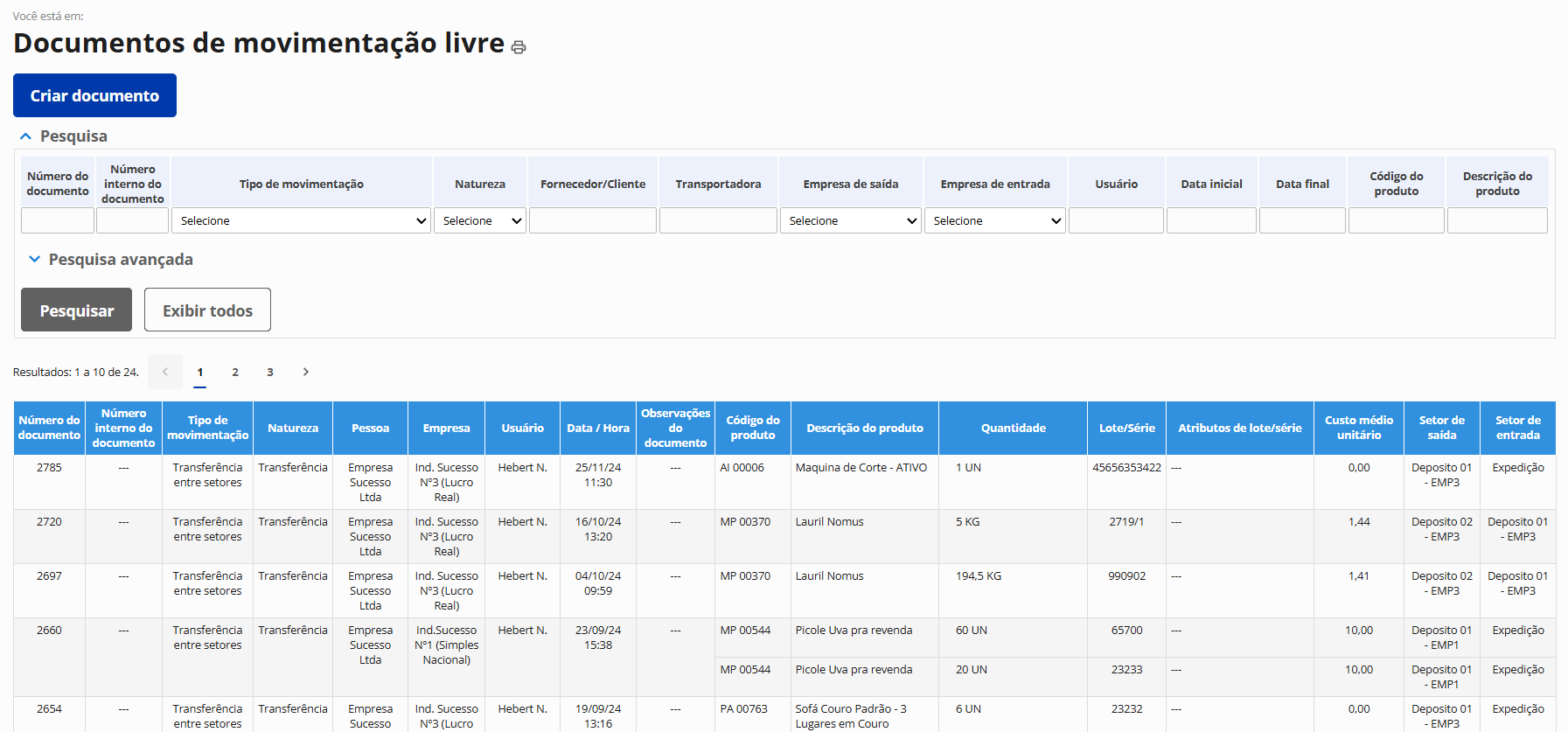Go to results page 3
This screenshot has height=732, width=1568.
coord(270,372)
